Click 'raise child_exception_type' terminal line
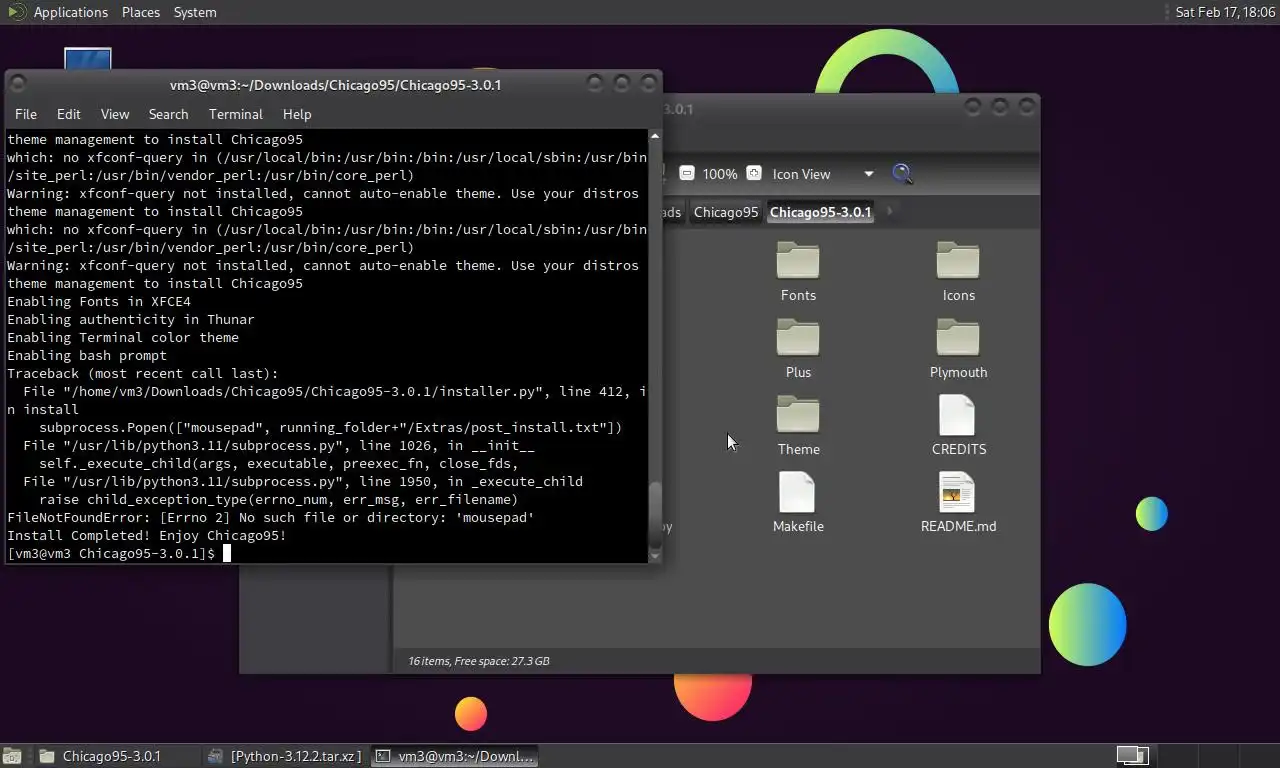The image size is (1280, 768). (x=279, y=499)
